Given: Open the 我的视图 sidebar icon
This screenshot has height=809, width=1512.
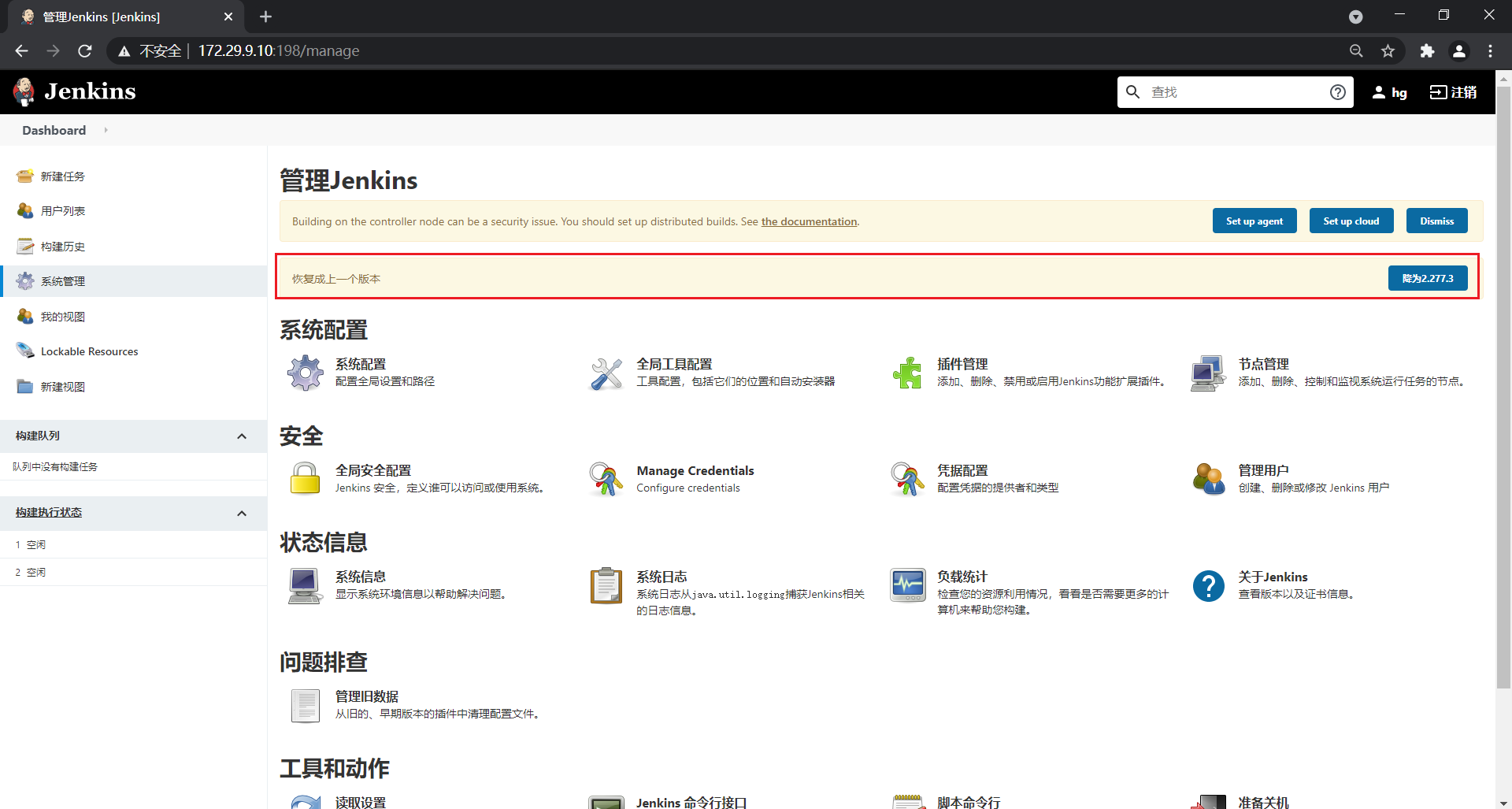Looking at the screenshot, I should (25, 316).
